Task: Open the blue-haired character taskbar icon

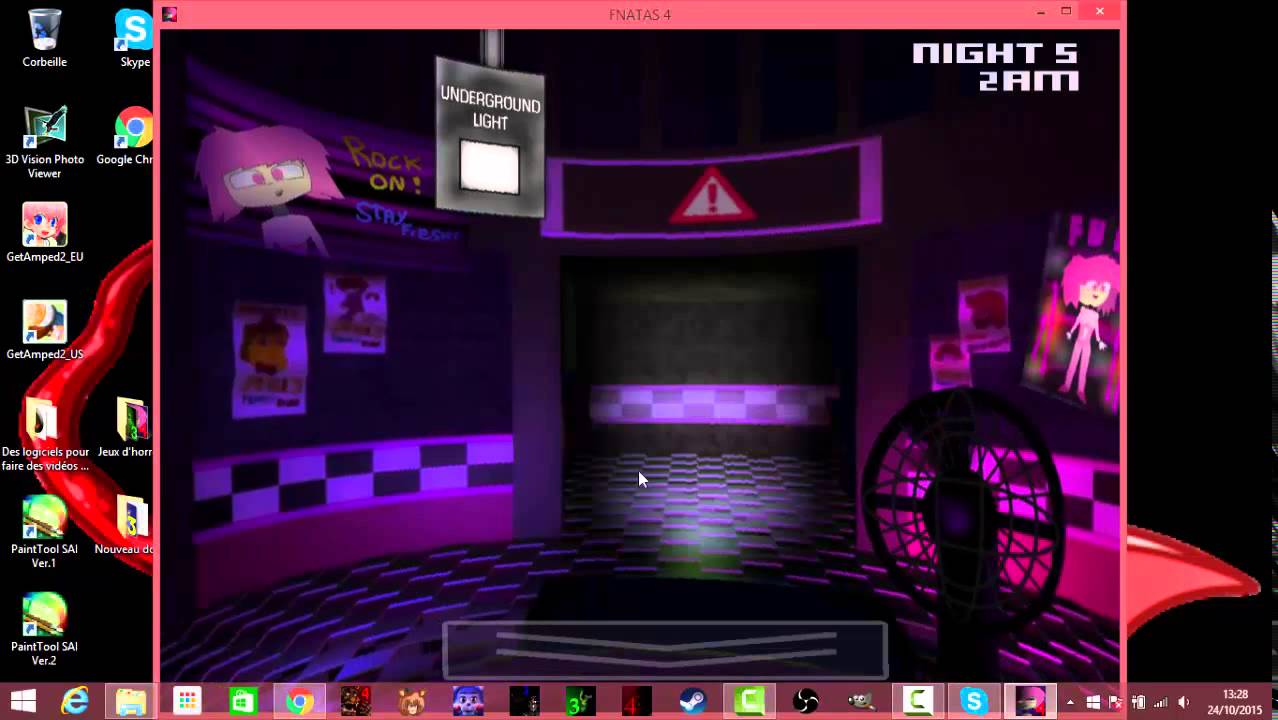Action: click(x=468, y=701)
